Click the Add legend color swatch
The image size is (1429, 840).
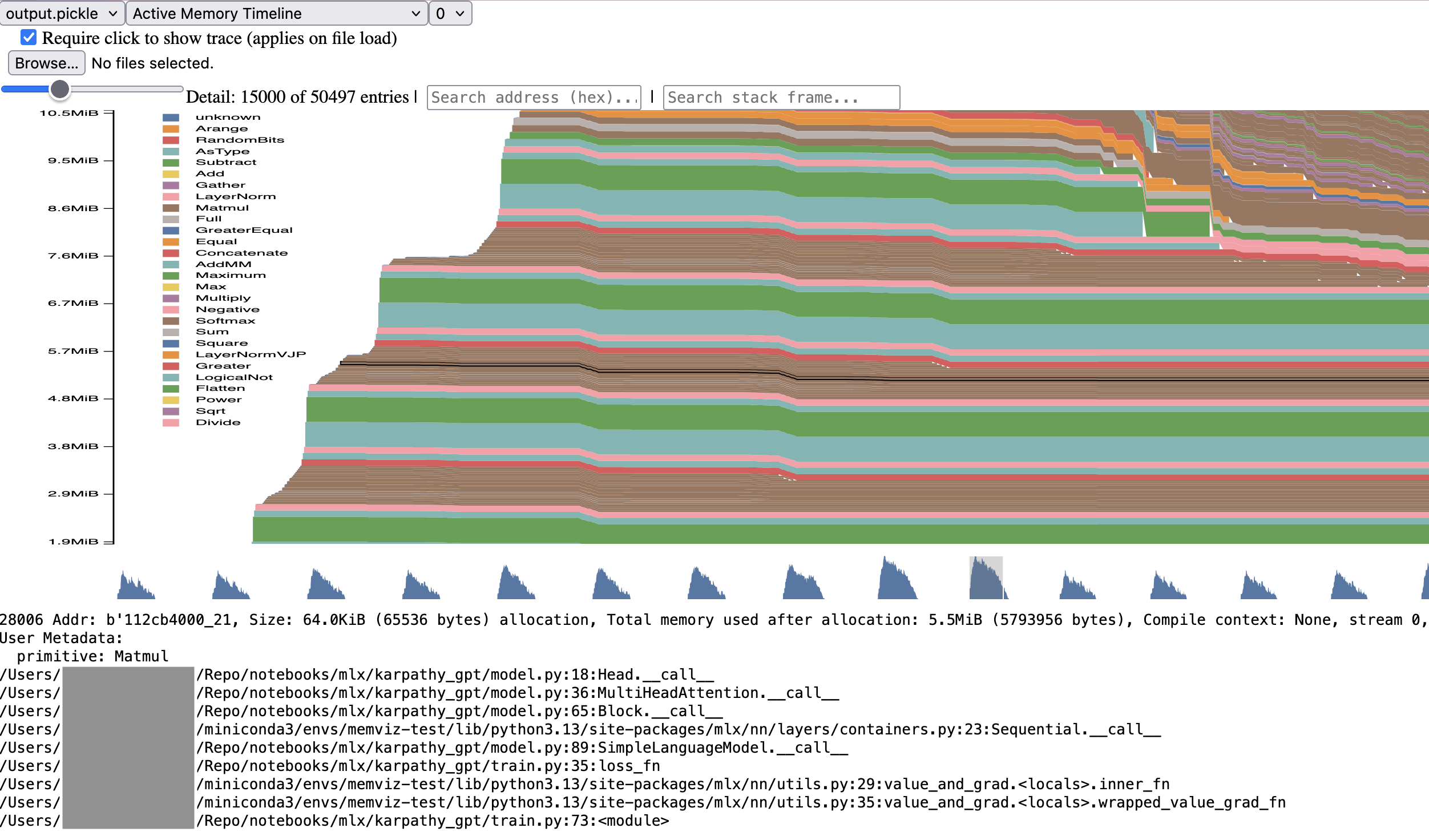point(171,174)
